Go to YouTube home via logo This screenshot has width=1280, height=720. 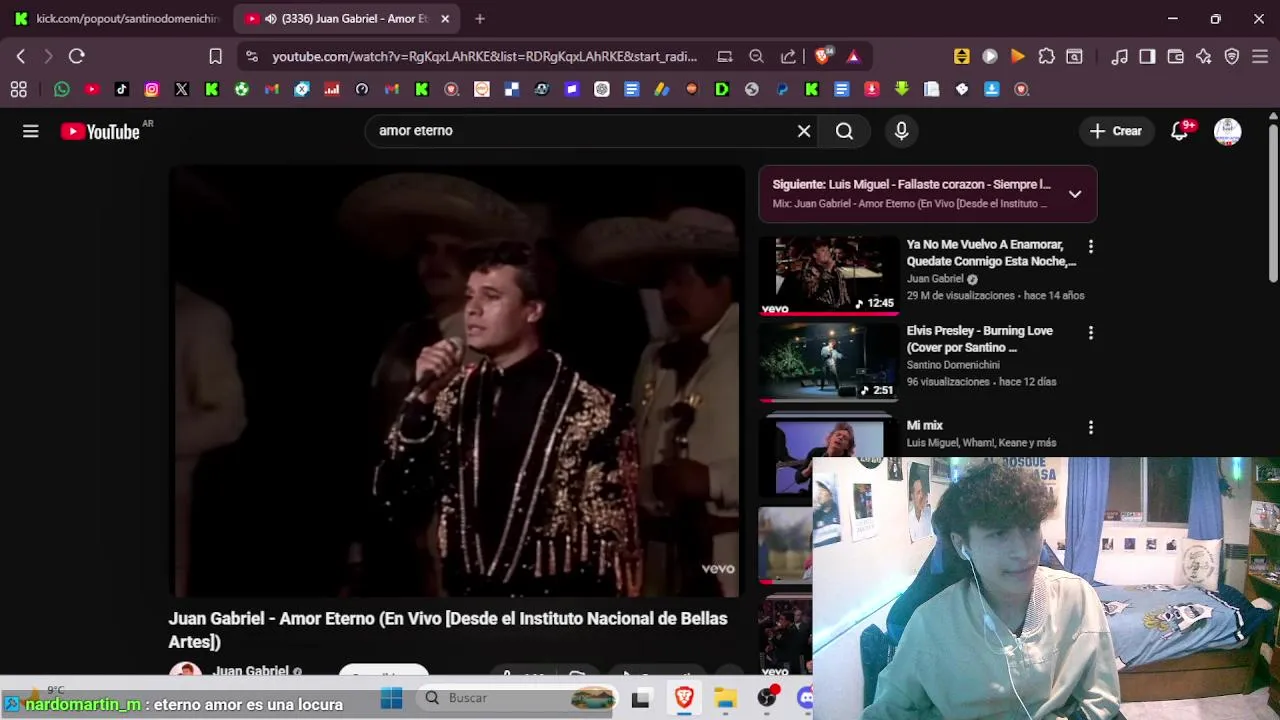pos(100,131)
